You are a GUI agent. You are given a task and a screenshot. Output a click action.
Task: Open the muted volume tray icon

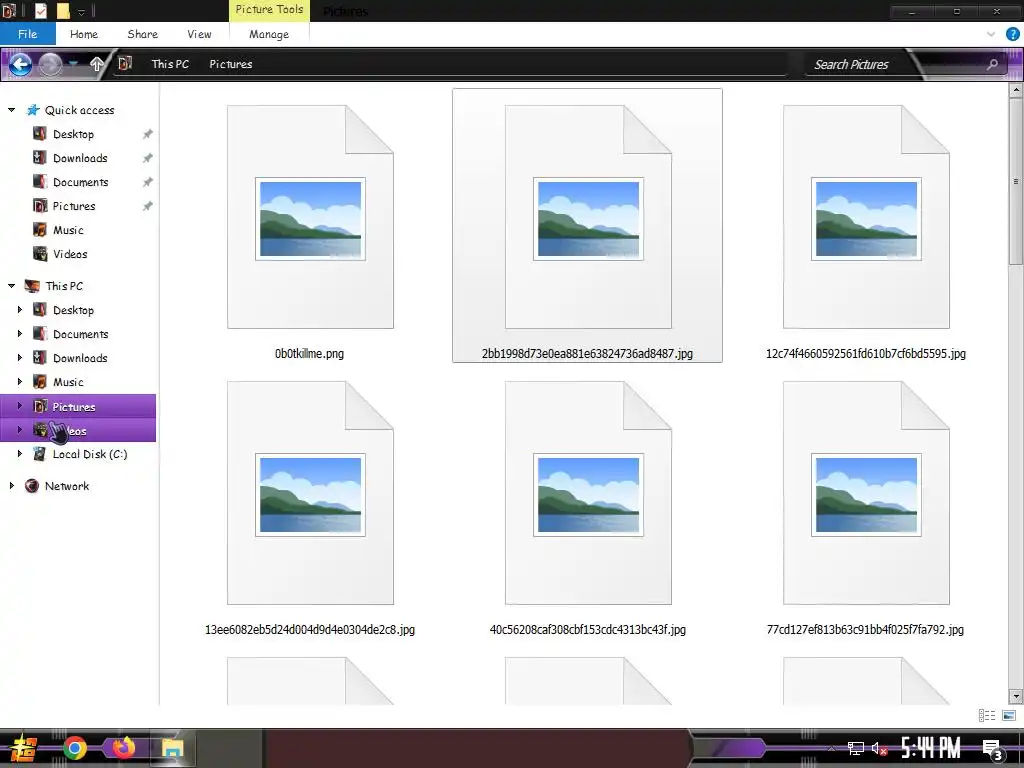click(x=880, y=748)
